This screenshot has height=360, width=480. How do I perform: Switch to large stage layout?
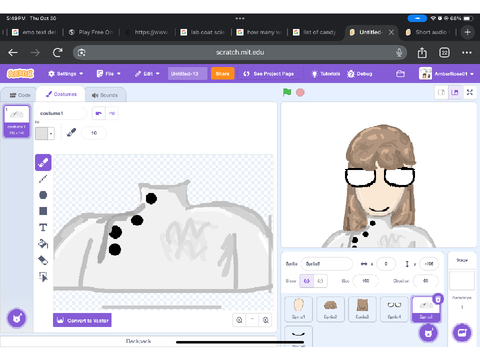[x=455, y=92]
